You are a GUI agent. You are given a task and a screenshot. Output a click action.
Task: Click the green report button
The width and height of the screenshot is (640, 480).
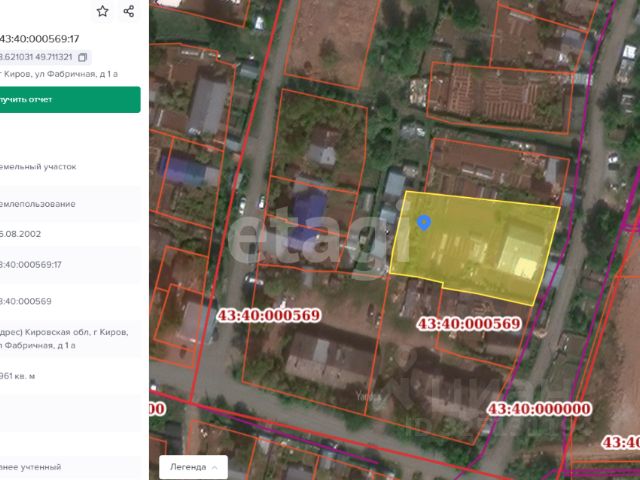tap(70, 100)
